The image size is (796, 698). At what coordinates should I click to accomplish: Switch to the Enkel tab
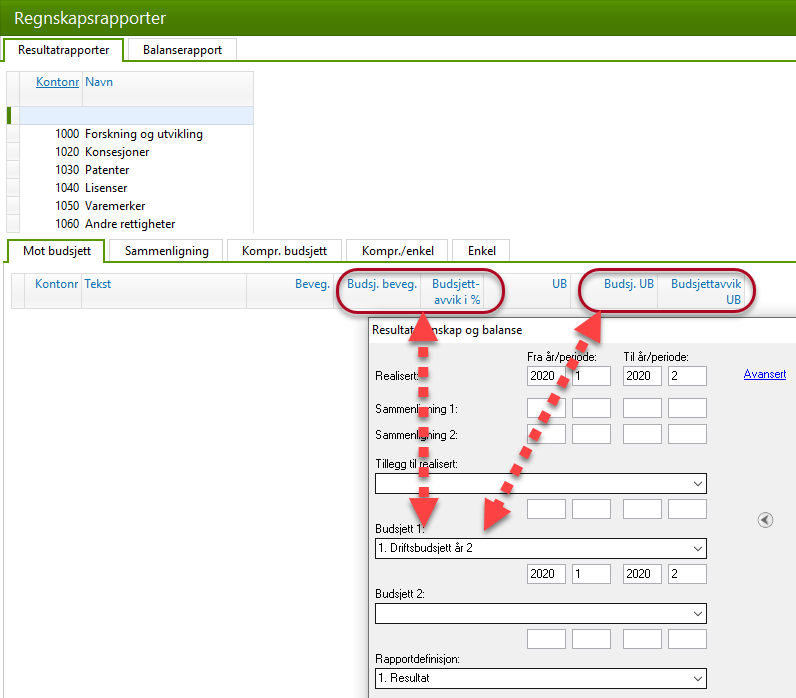(481, 251)
